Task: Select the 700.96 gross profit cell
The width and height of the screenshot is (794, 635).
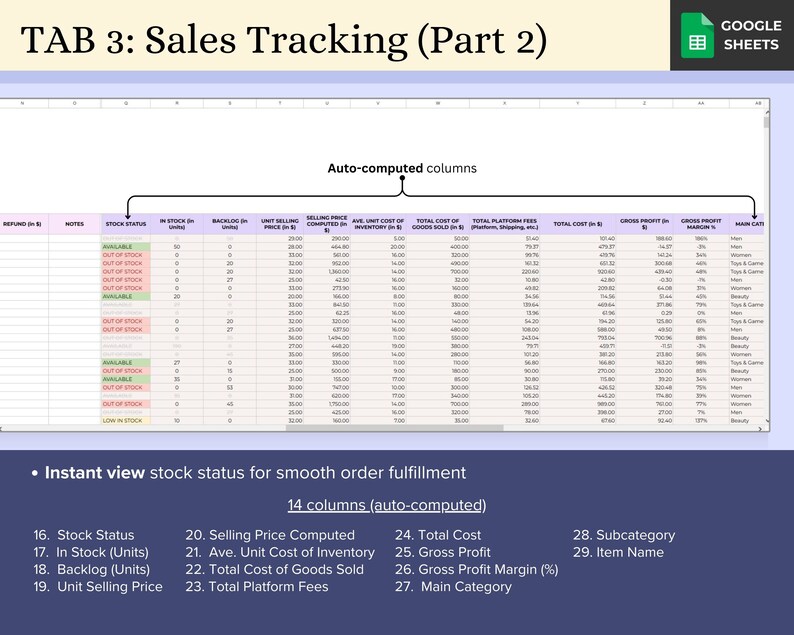Action: pos(644,338)
